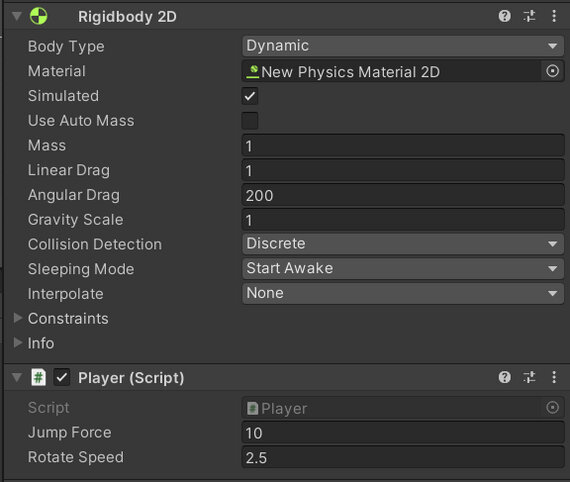This screenshot has width=570, height=482.
Task: Open the Body Type dropdown
Action: click(x=403, y=46)
